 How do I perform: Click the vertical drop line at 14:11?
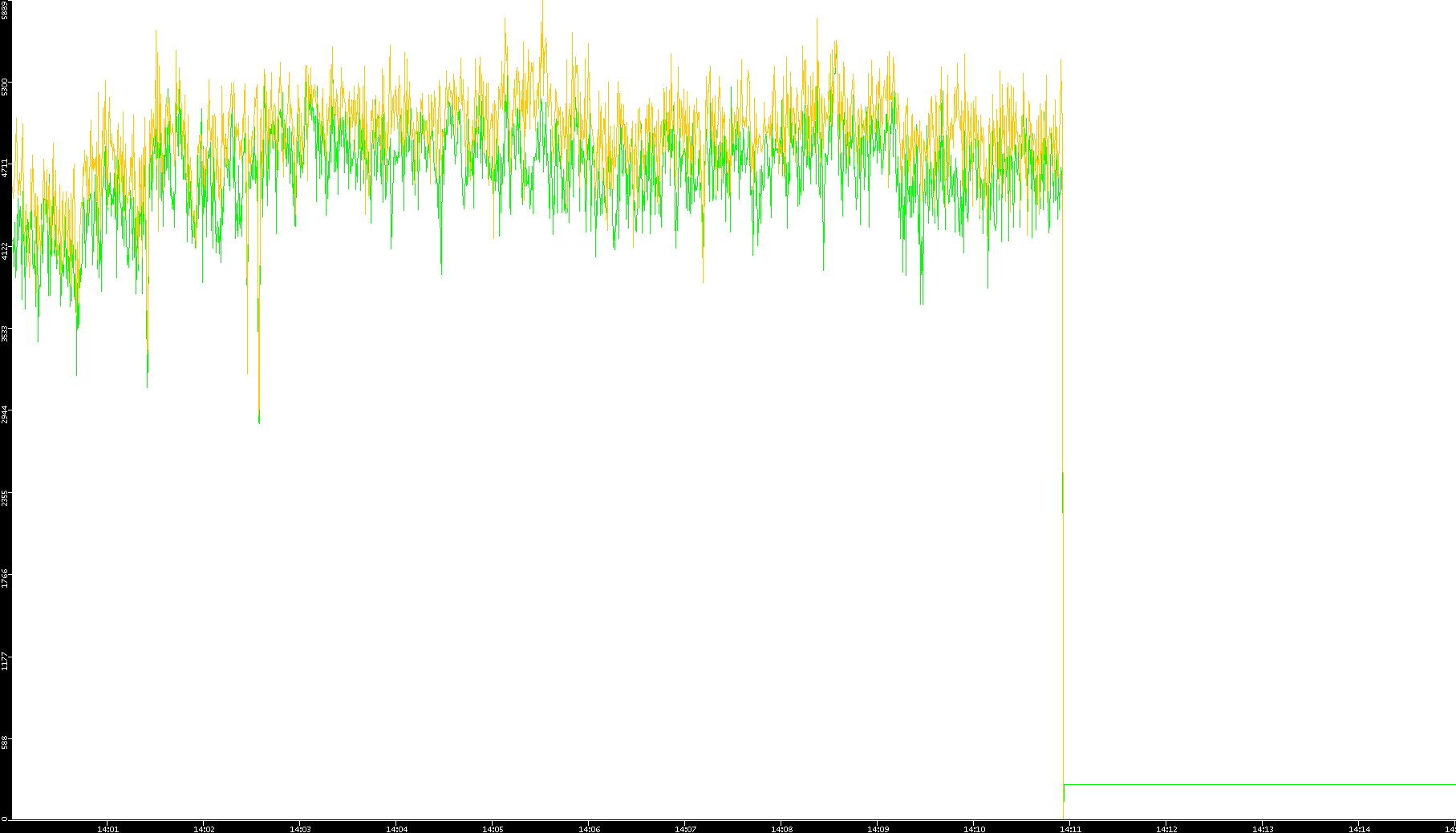[1063, 641]
